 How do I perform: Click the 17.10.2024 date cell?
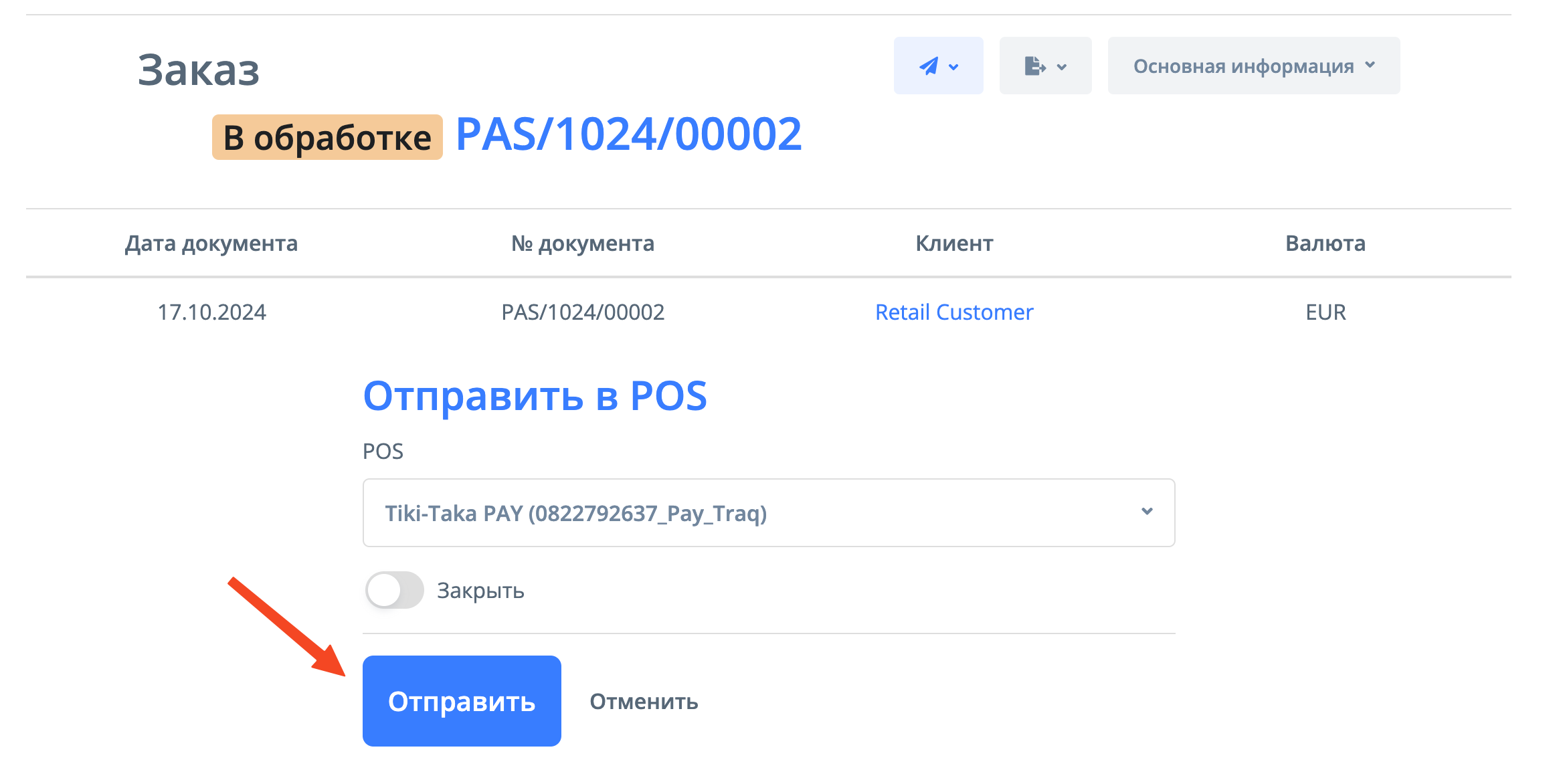coord(211,312)
